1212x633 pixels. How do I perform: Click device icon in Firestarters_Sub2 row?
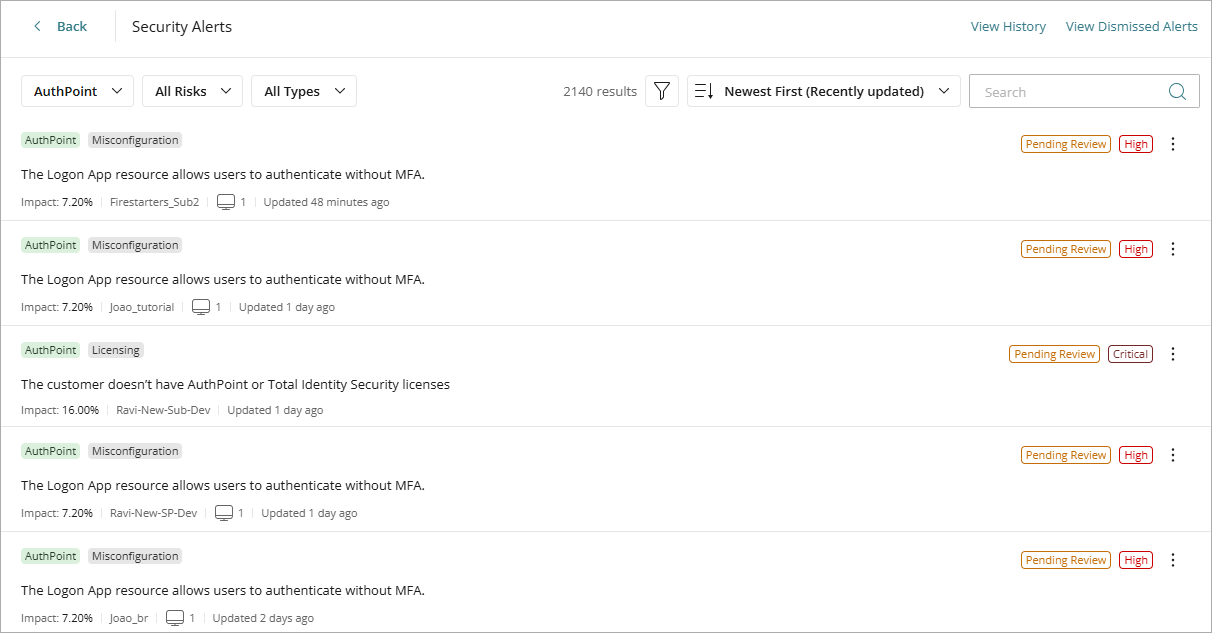coord(226,202)
